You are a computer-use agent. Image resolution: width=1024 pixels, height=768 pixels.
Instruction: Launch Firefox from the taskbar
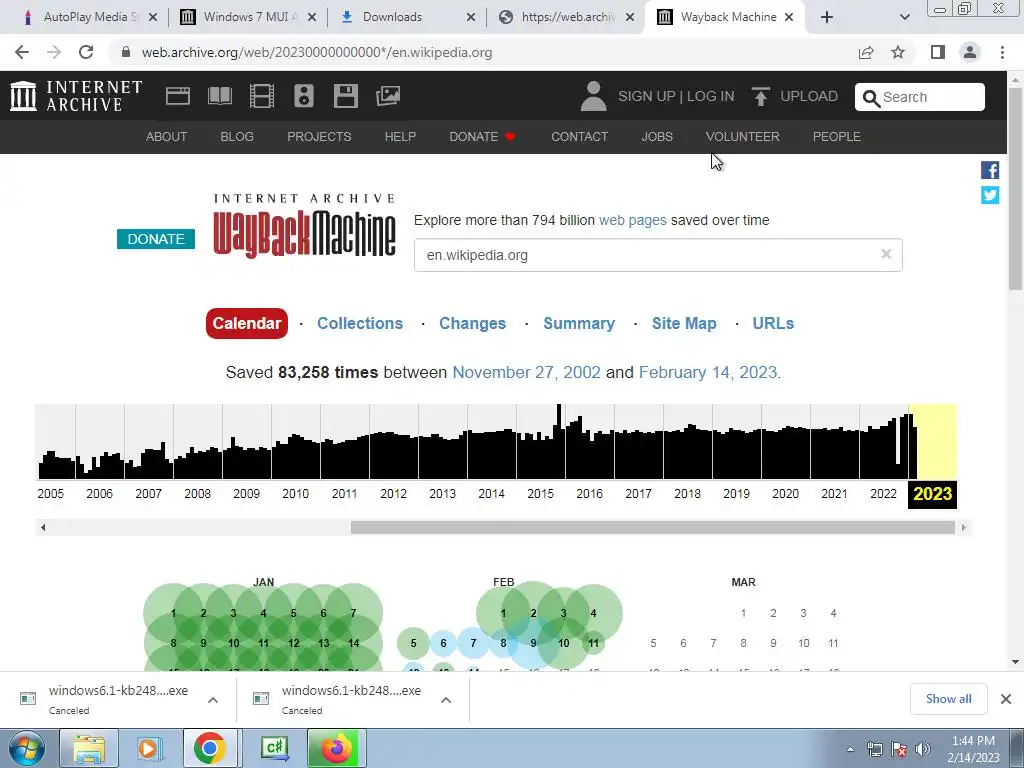click(x=336, y=748)
